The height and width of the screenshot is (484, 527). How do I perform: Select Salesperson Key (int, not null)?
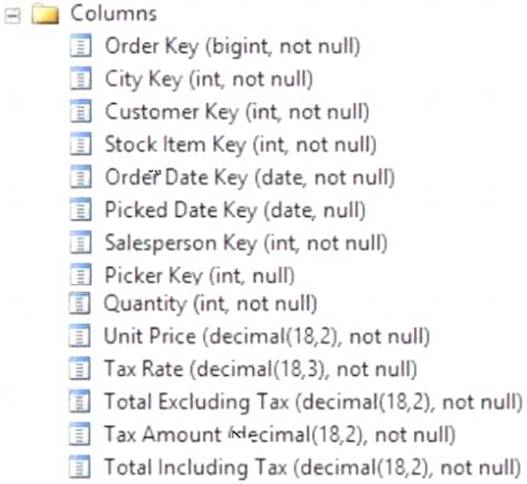[x=246, y=243]
